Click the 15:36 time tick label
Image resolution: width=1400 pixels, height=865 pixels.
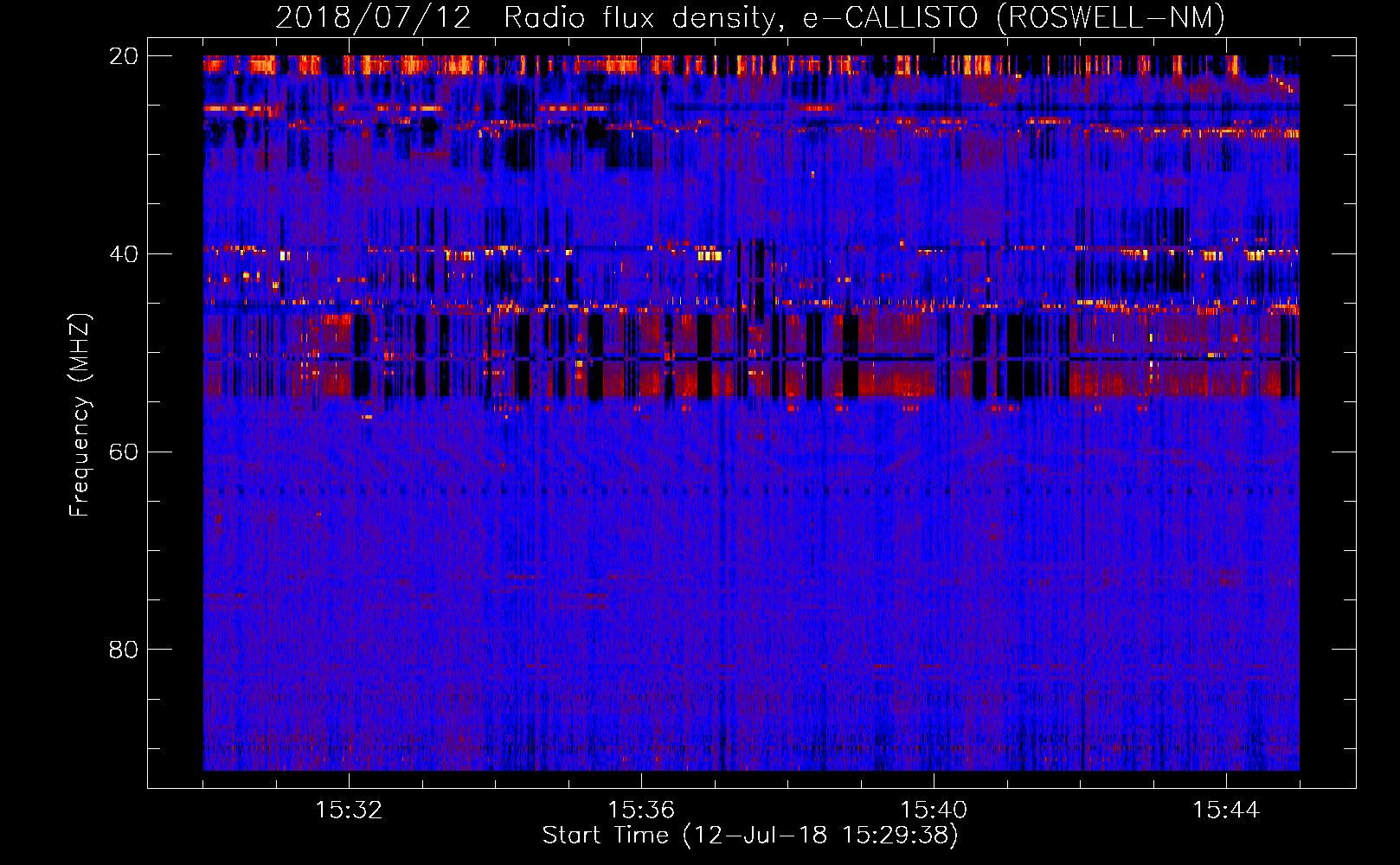coord(641,811)
